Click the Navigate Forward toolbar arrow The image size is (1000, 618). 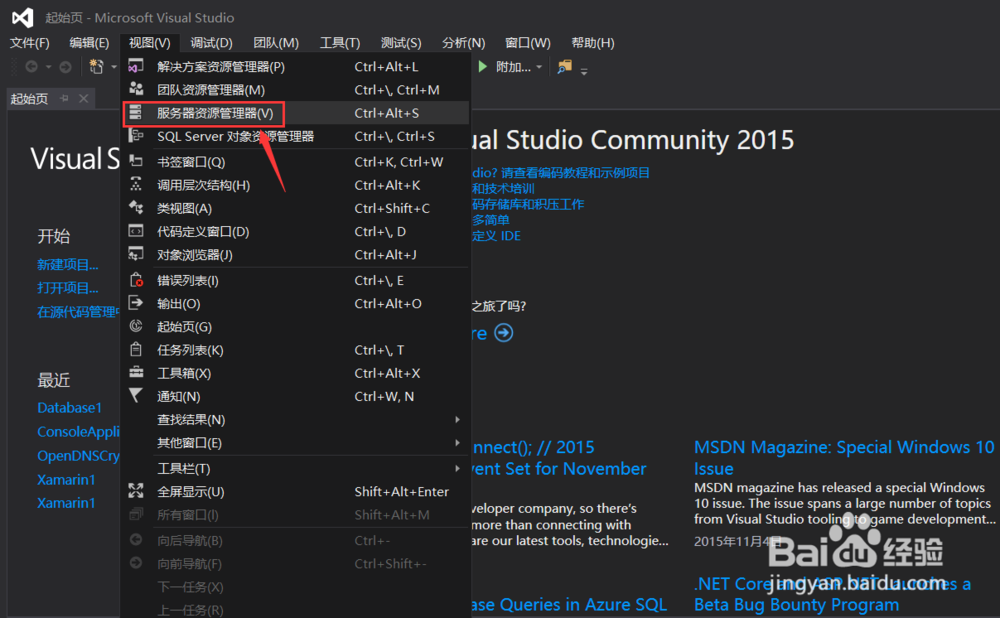click(x=65, y=66)
